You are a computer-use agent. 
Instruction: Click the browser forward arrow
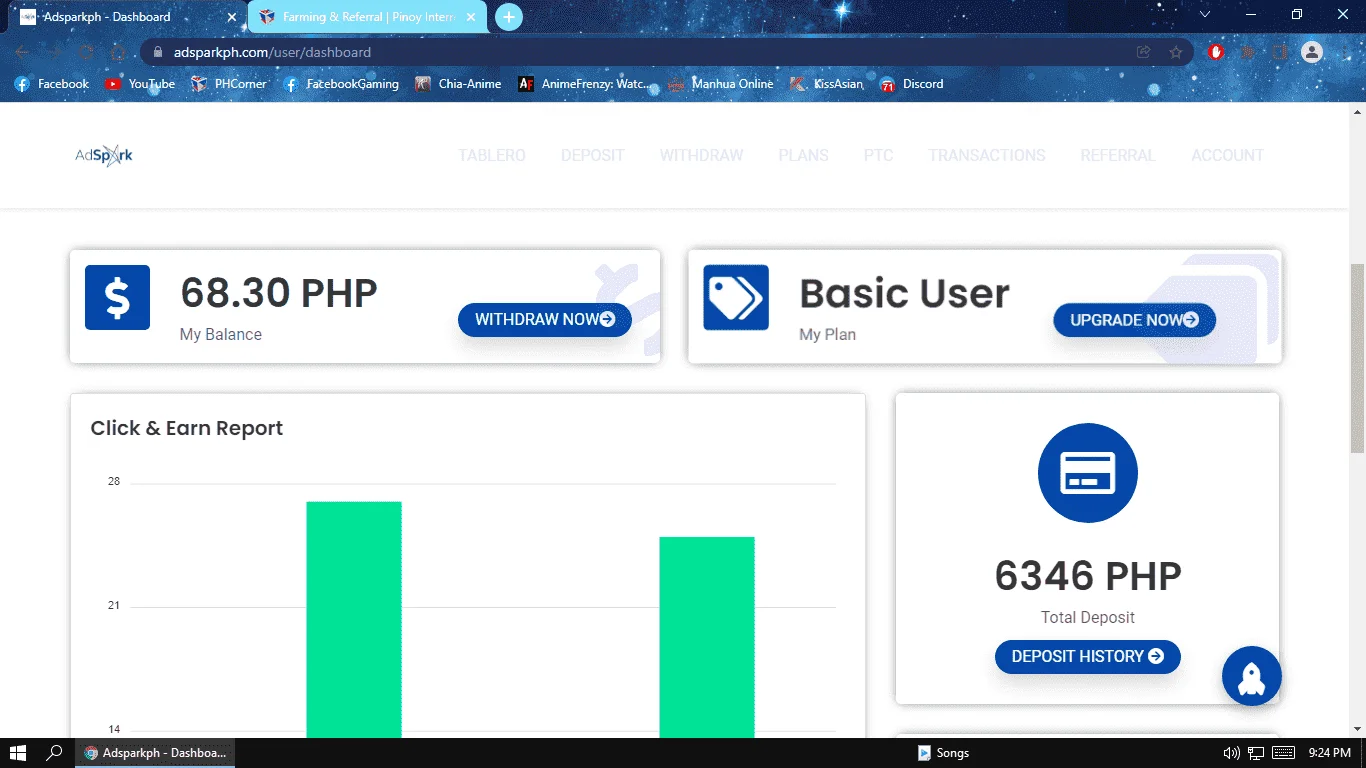54,52
